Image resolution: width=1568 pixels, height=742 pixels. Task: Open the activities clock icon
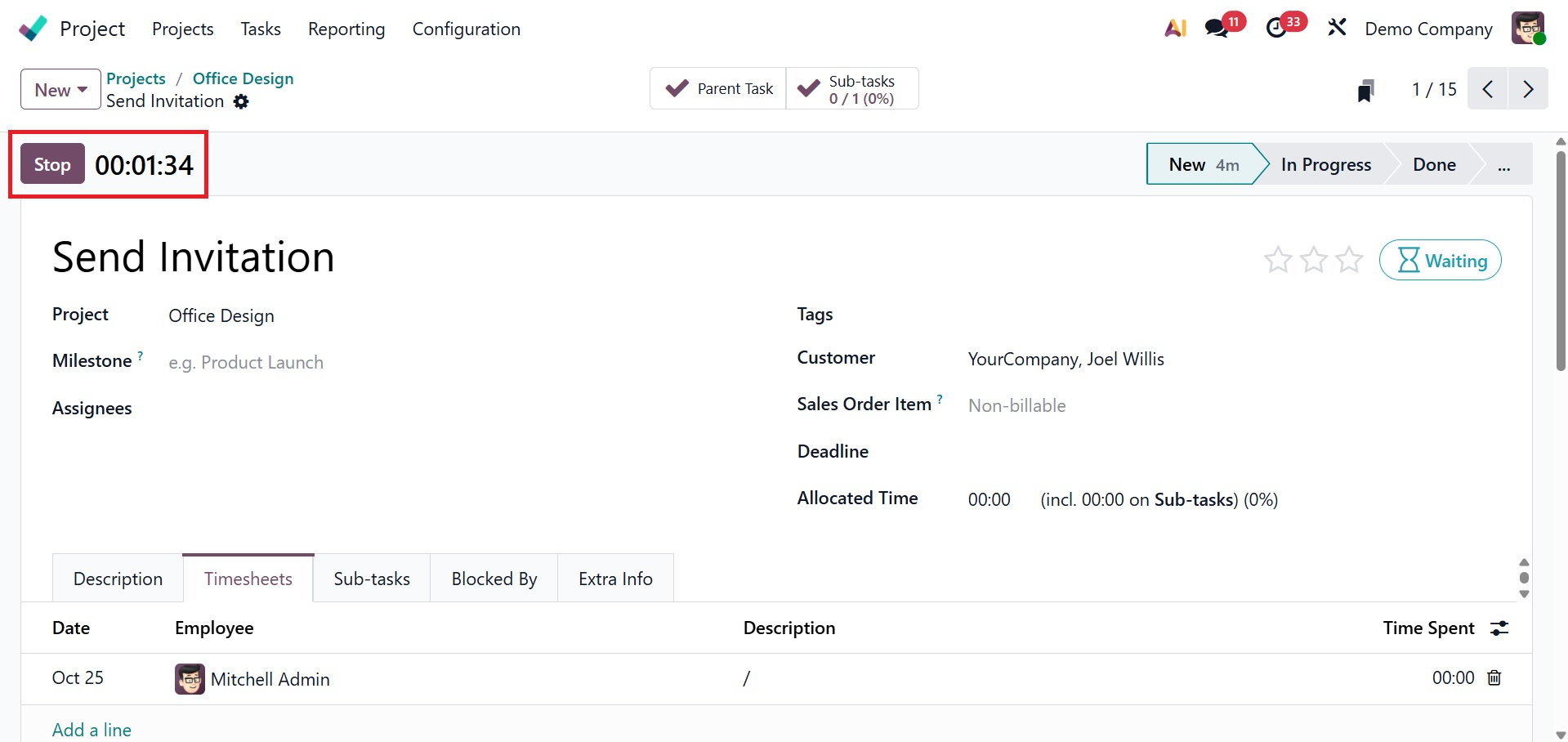click(x=1275, y=29)
